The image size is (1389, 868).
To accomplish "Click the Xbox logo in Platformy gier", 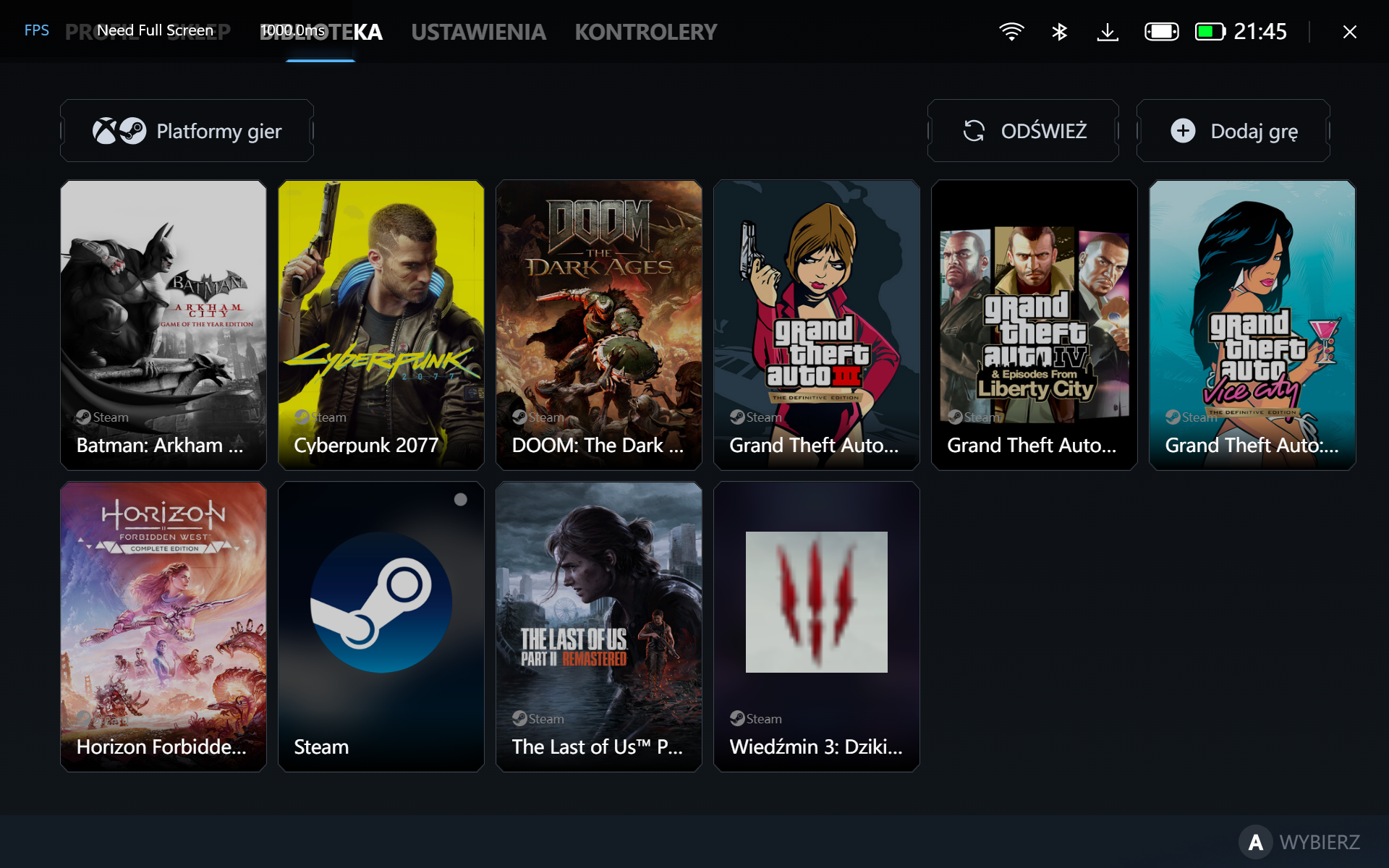I will [x=105, y=131].
